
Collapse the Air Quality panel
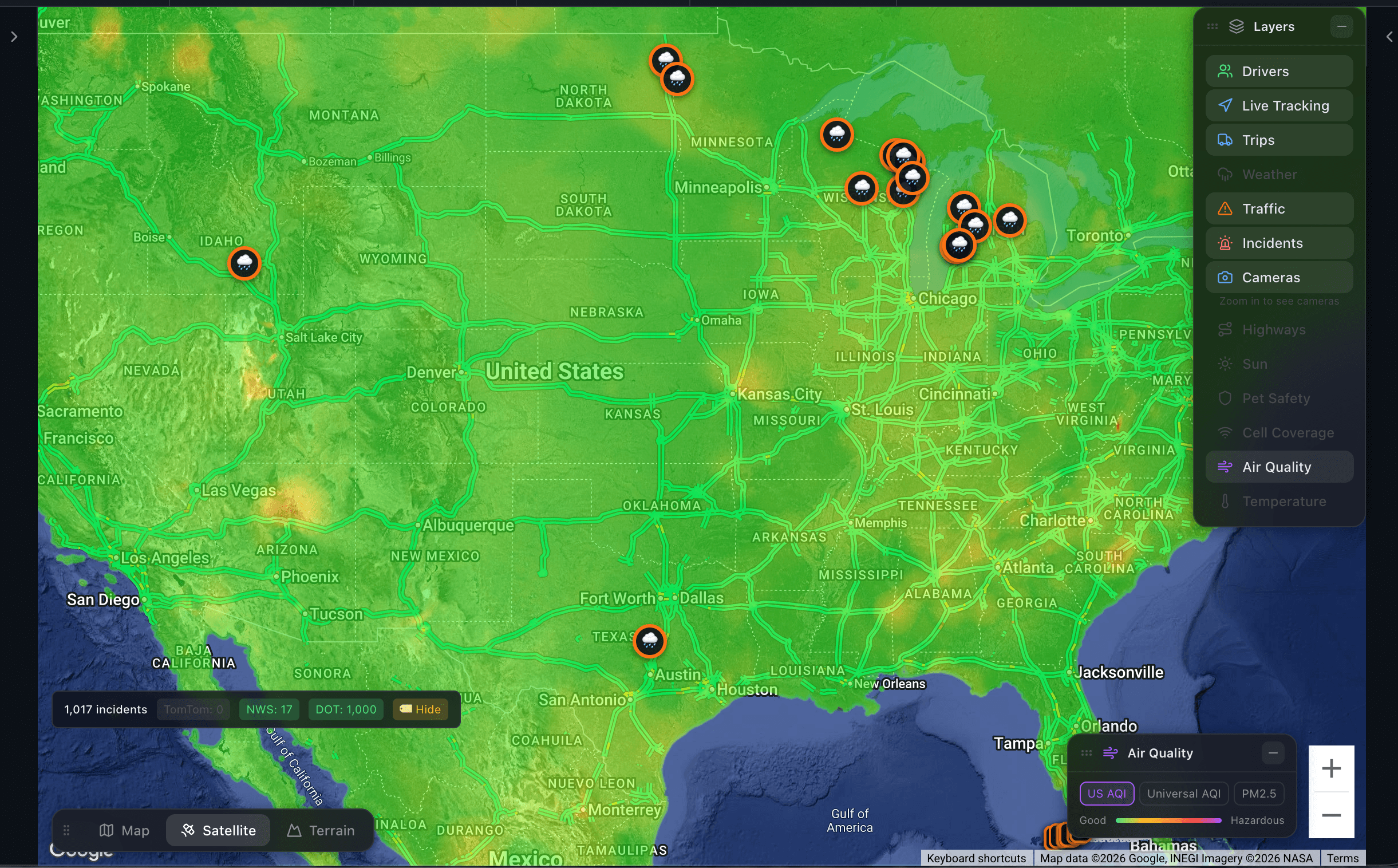click(x=1273, y=752)
